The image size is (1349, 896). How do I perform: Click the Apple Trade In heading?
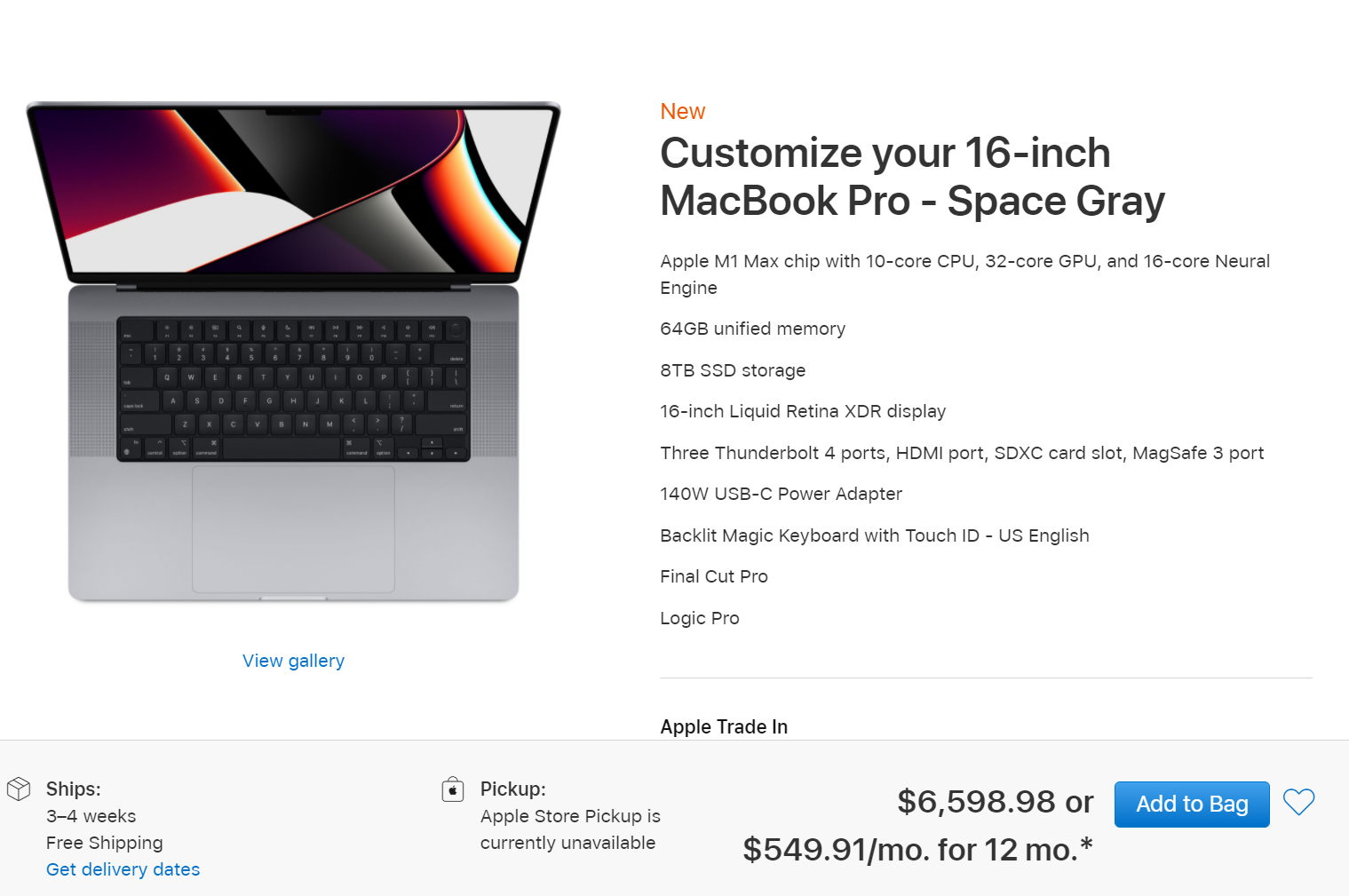click(724, 726)
